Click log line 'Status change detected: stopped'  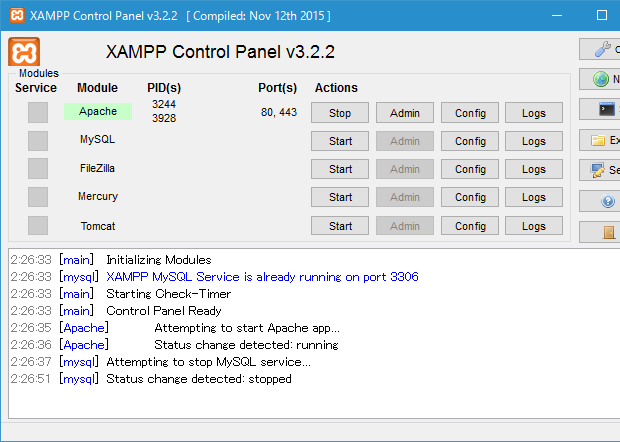[x=199, y=379]
